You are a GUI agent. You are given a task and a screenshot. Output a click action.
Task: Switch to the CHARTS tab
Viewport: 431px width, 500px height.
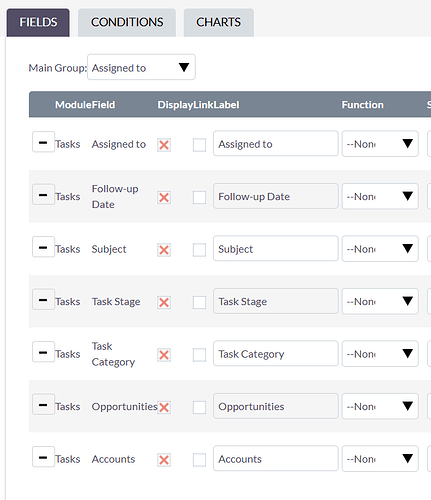click(x=219, y=22)
